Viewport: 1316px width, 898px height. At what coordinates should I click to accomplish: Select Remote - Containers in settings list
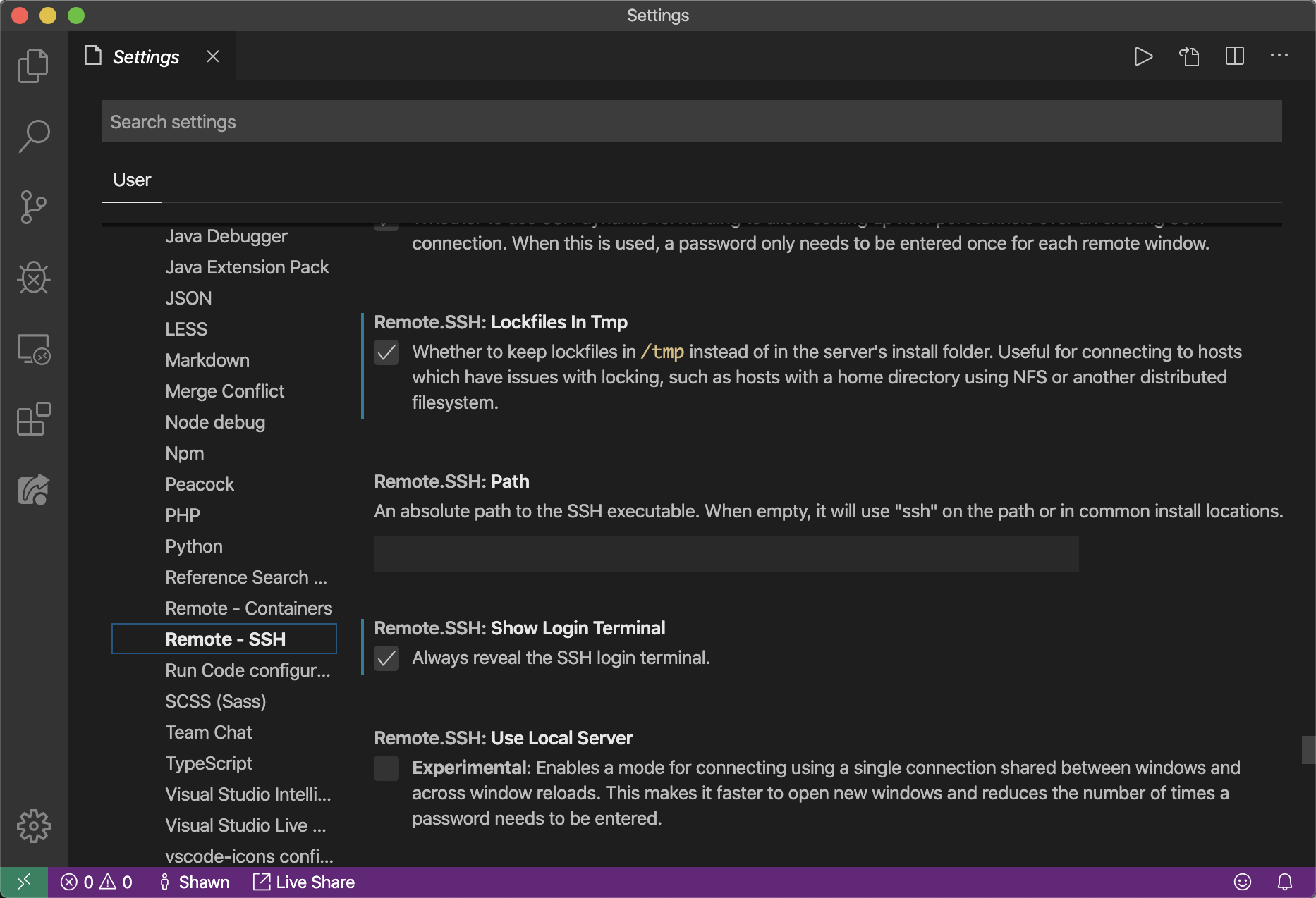pyautogui.click(x=248, y=608)
